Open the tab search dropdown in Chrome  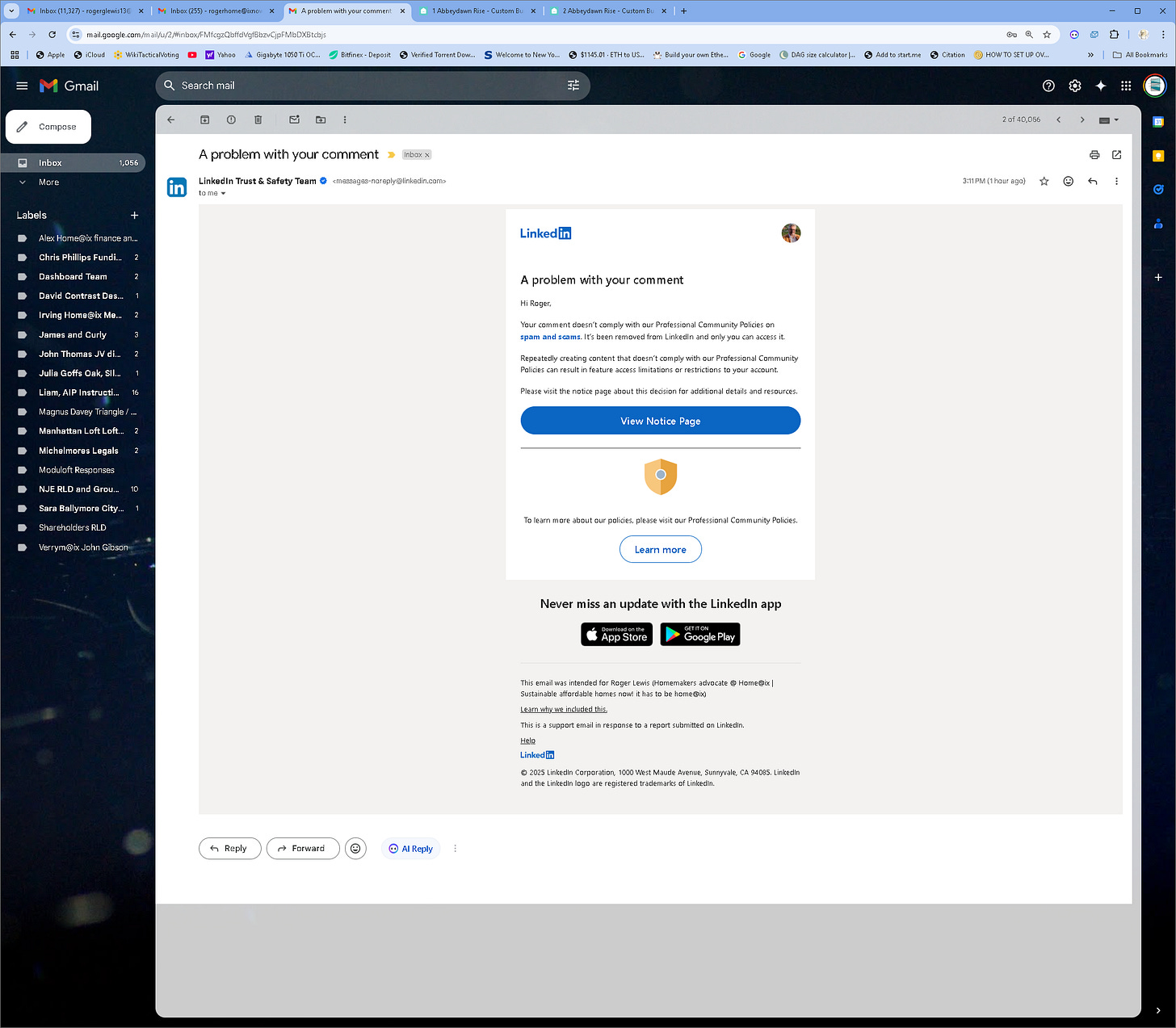(x=11, y=11)
